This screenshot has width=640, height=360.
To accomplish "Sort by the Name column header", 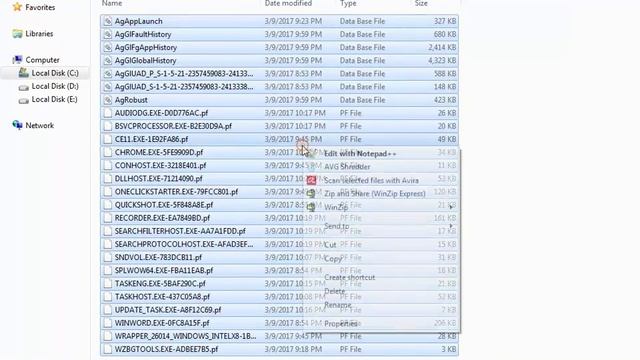I will pyautogui.click(x=112, y=3).
